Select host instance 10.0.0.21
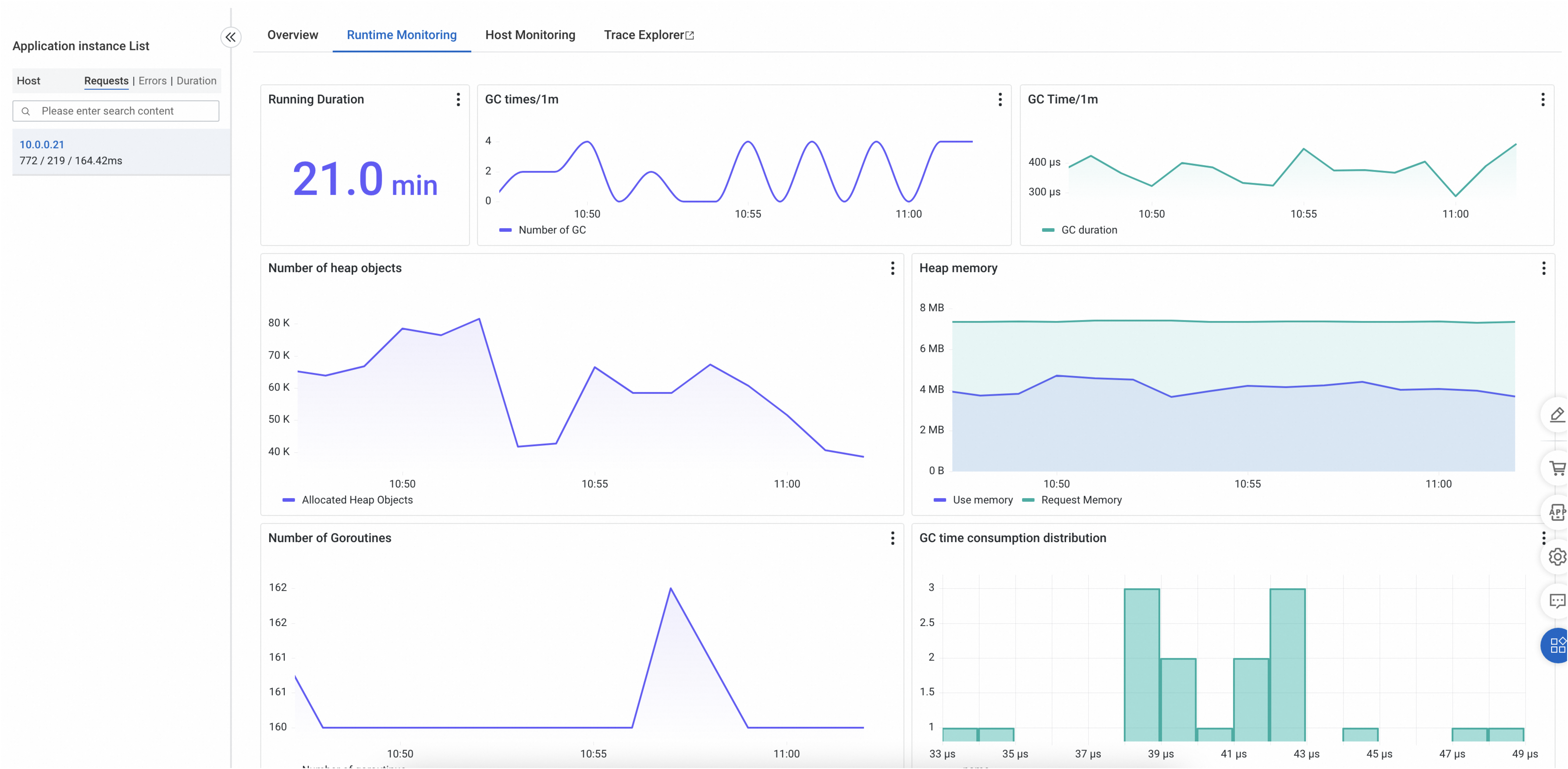The height and width of the screenshot is (769, 1568). 41,145
